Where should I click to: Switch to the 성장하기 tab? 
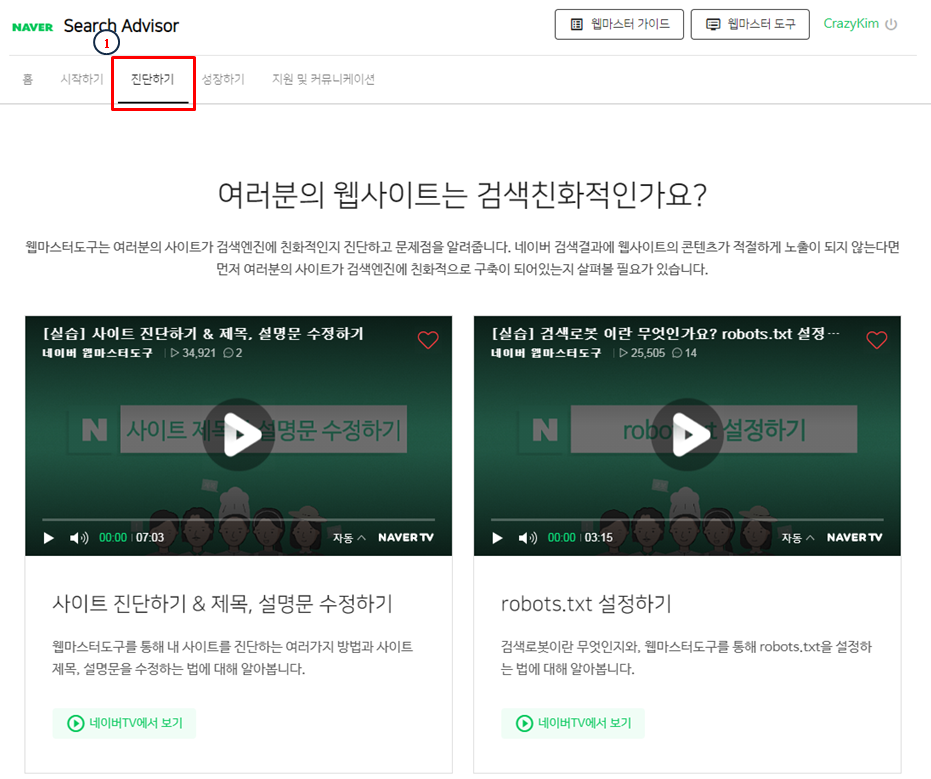pos(223,79)
